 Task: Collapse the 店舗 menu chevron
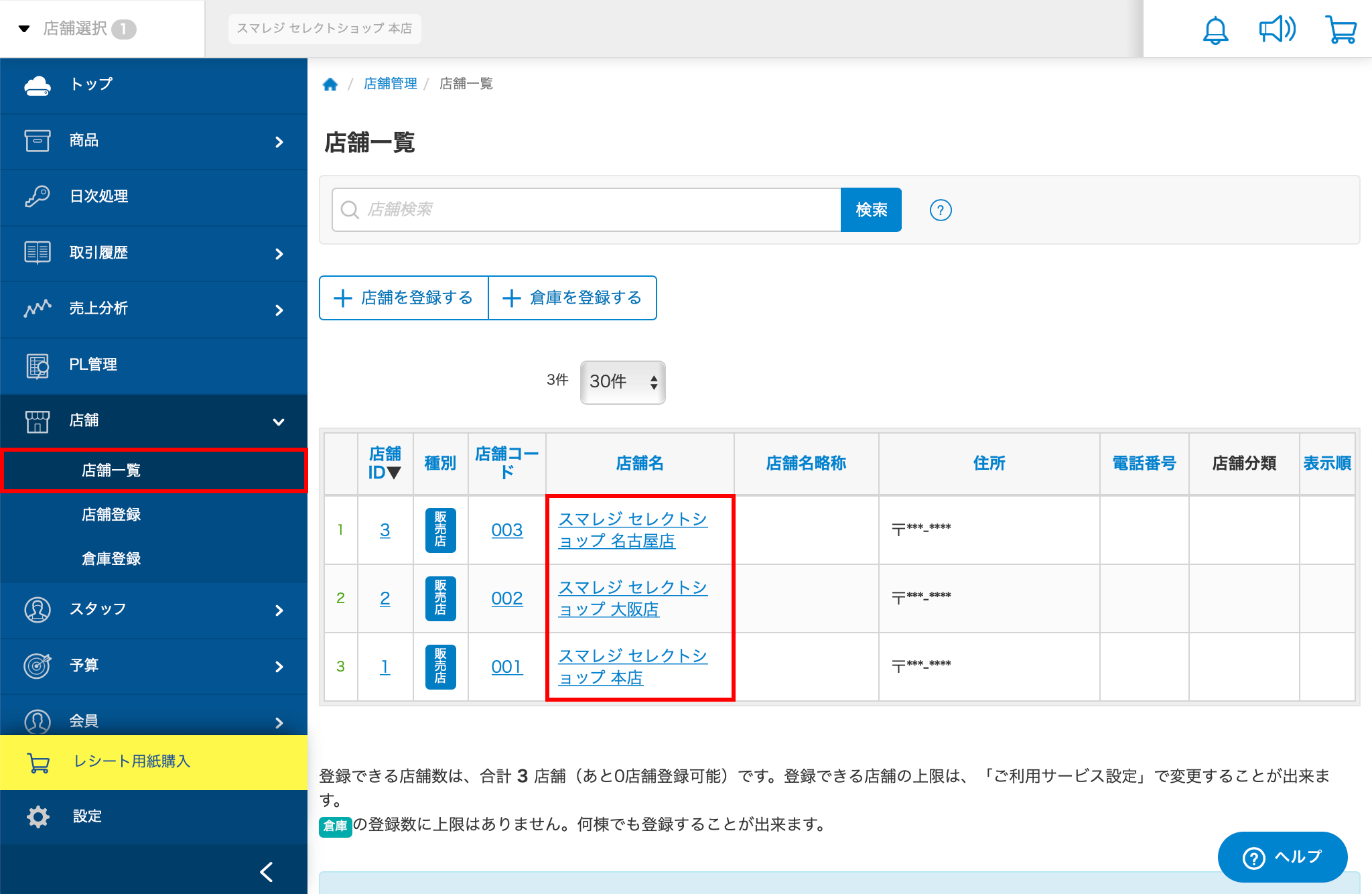279,422
